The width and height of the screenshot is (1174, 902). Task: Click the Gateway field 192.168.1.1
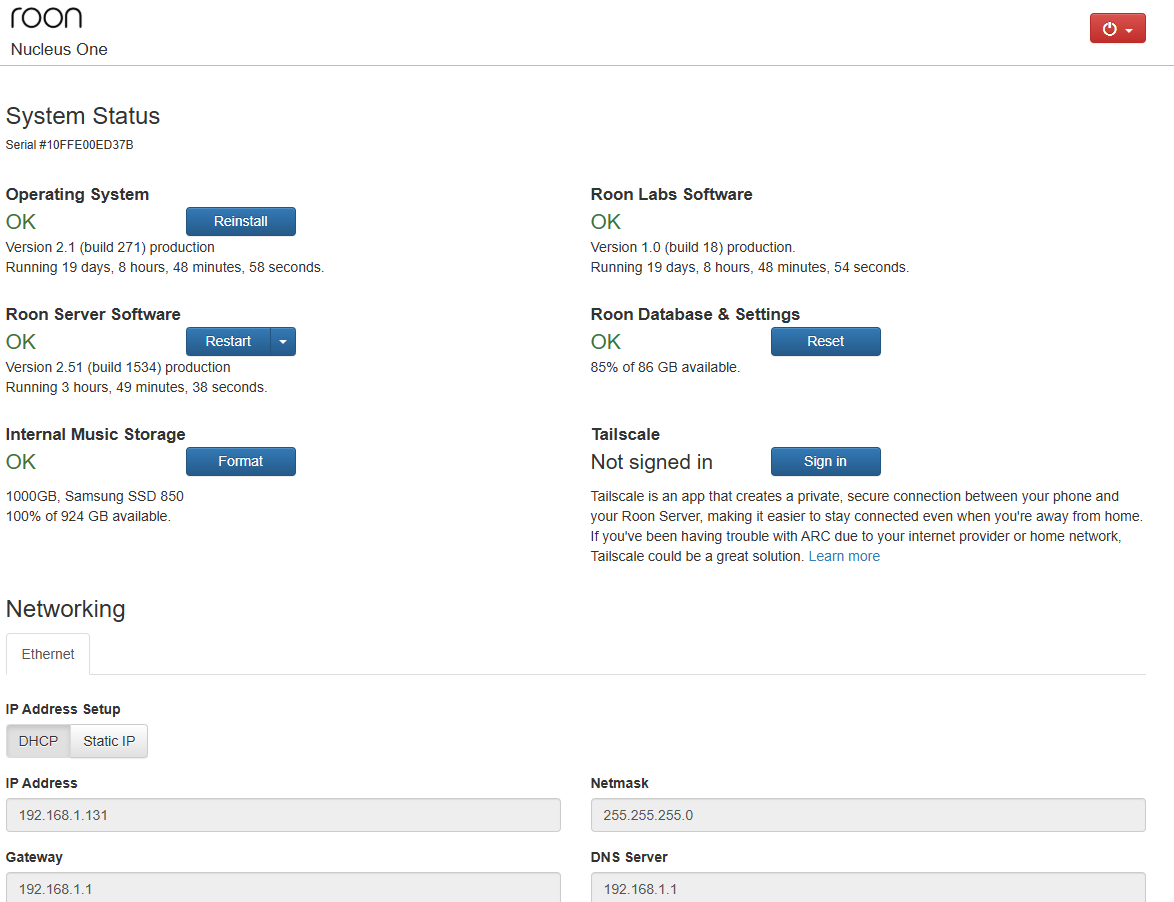click(x=283, y=888)
